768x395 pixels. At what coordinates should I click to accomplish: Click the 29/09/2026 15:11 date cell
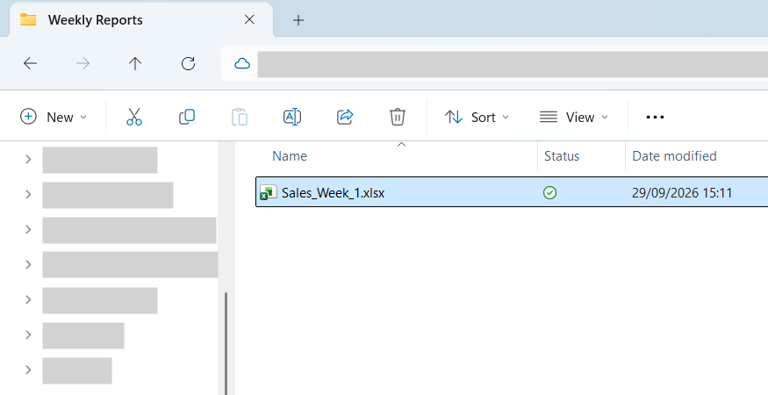click(682, 193)
